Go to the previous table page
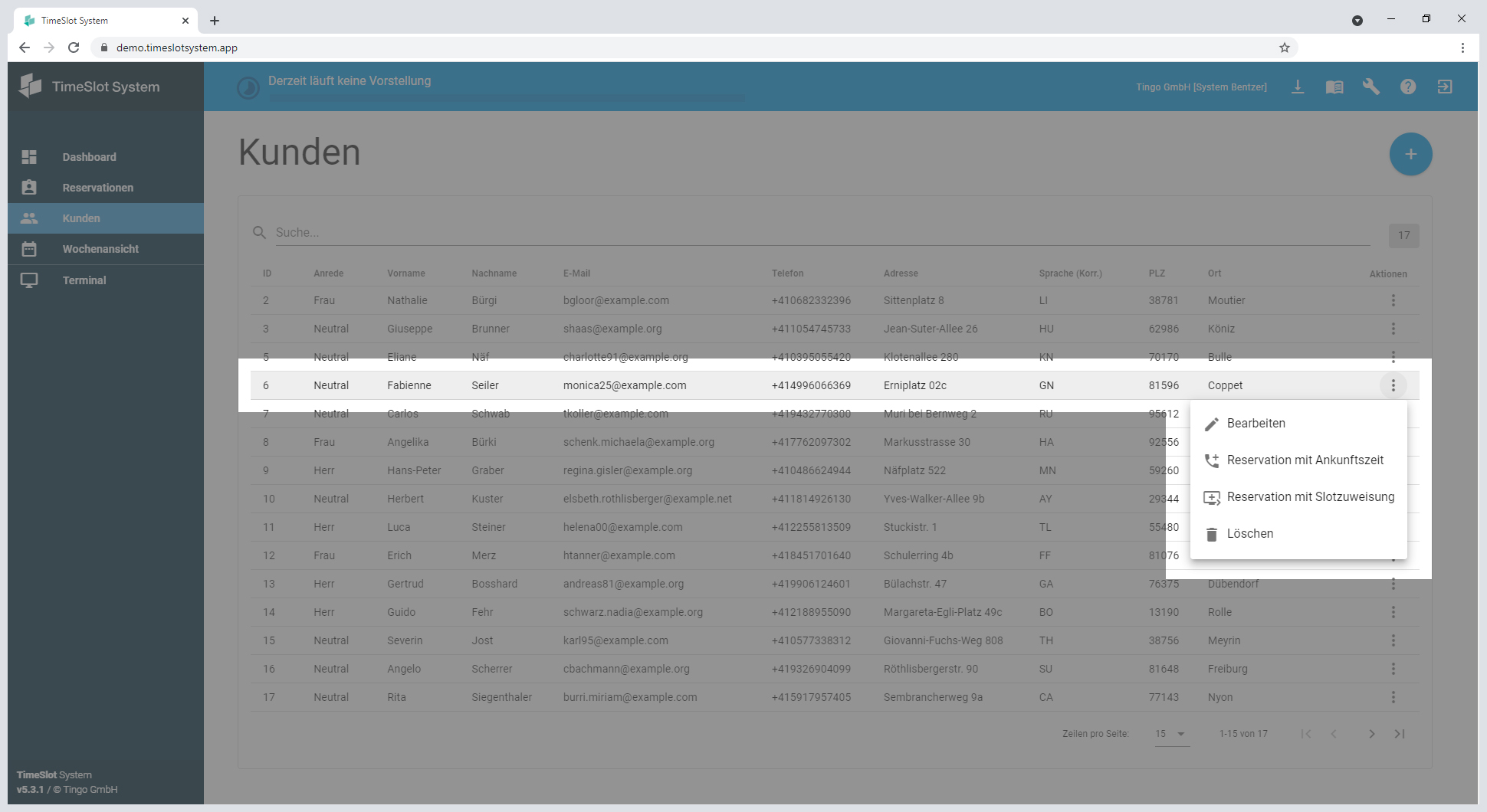The image size is (1487, 812). pos(1334,734)
